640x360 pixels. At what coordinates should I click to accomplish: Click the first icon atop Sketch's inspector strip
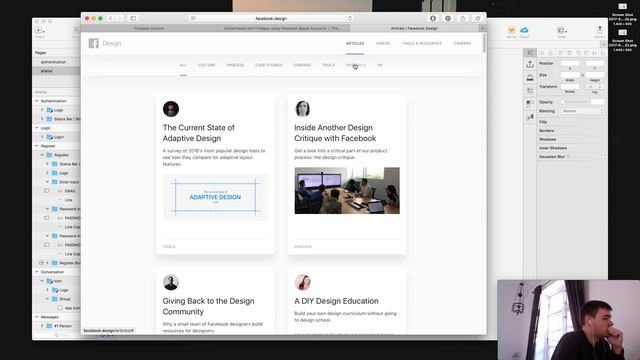point(530,53)
